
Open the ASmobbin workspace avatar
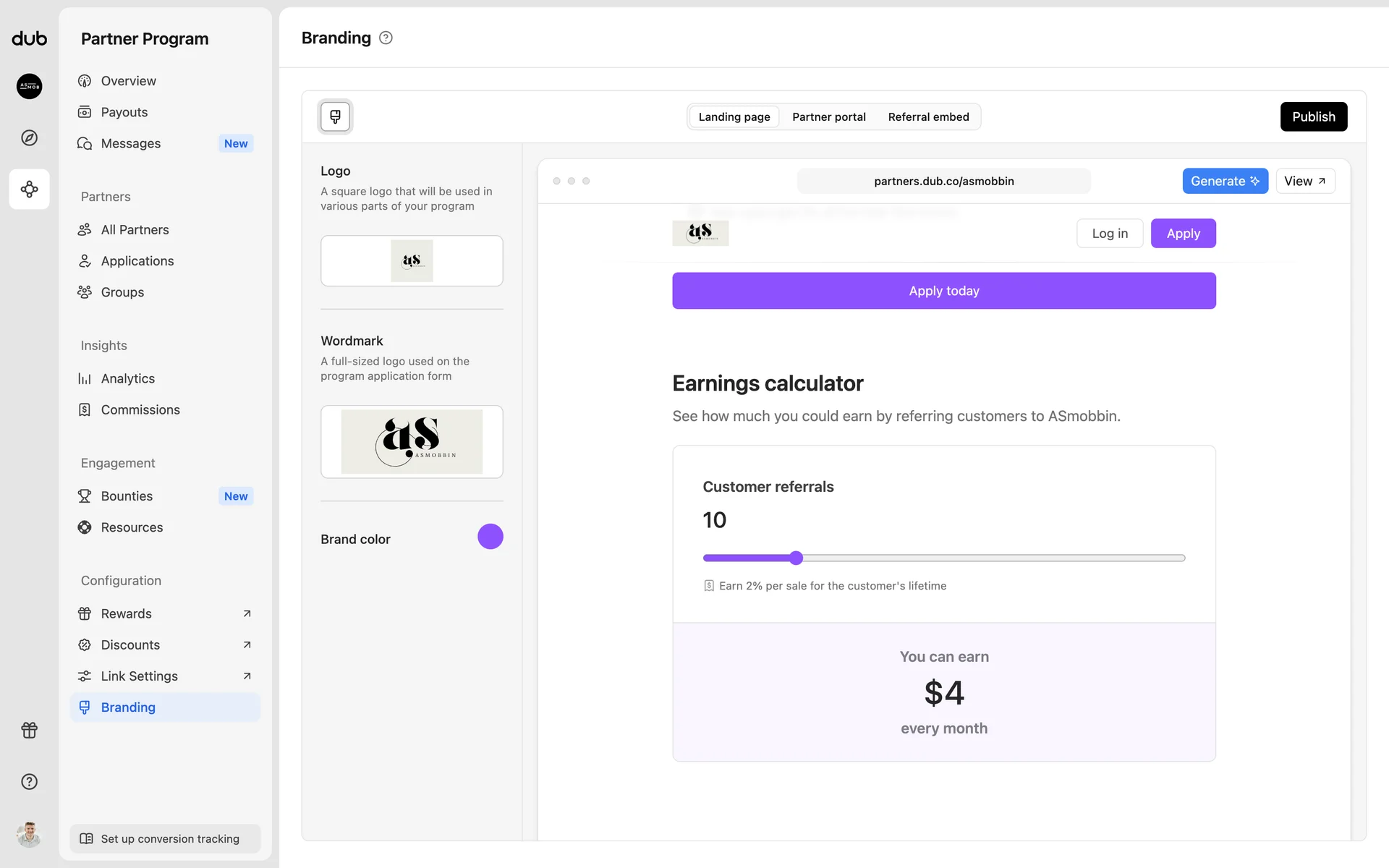tap(29, 86)
